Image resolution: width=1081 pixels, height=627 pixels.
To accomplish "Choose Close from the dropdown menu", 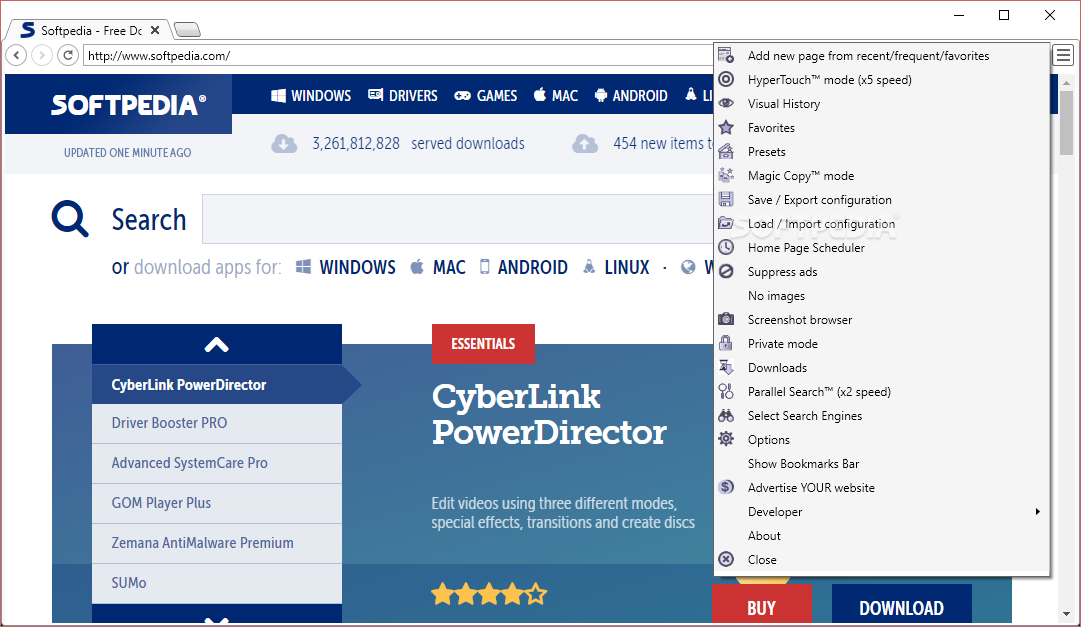I will point(882,559).
